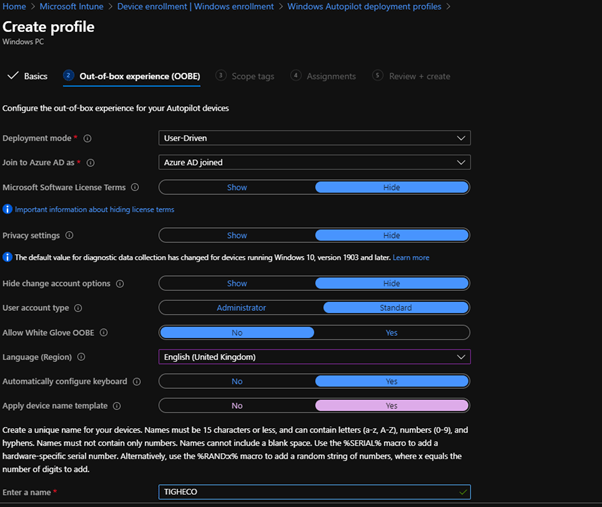Open the Learn more link
602x507 pixels.
pos(411,258)
